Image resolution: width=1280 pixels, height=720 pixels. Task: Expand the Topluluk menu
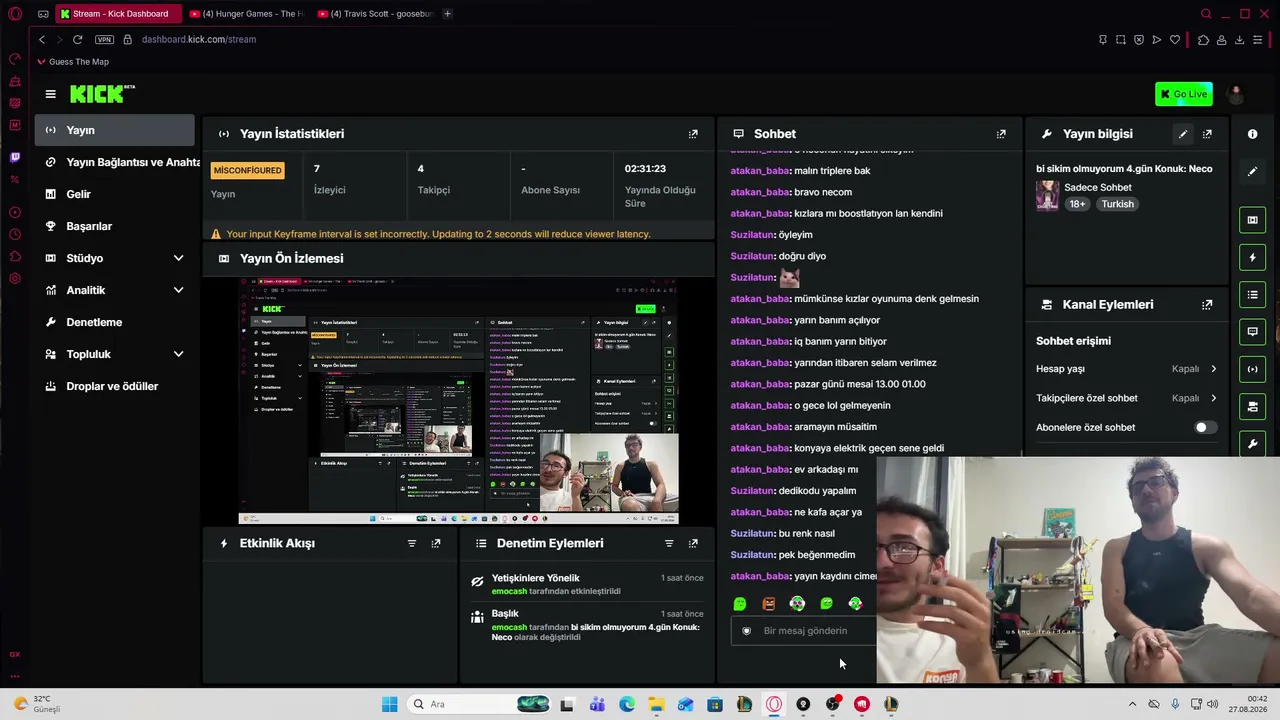[x=115, y=354]
